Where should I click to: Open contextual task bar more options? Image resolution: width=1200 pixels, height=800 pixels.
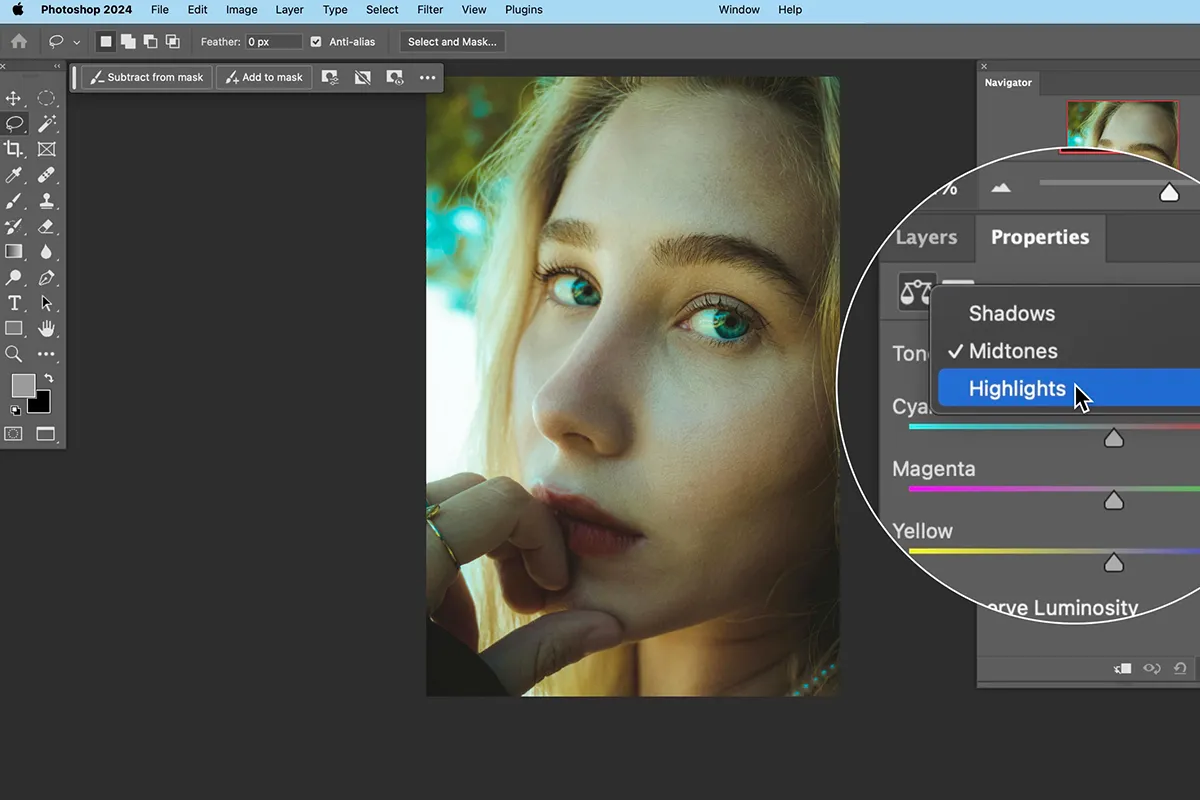point(428,77)
